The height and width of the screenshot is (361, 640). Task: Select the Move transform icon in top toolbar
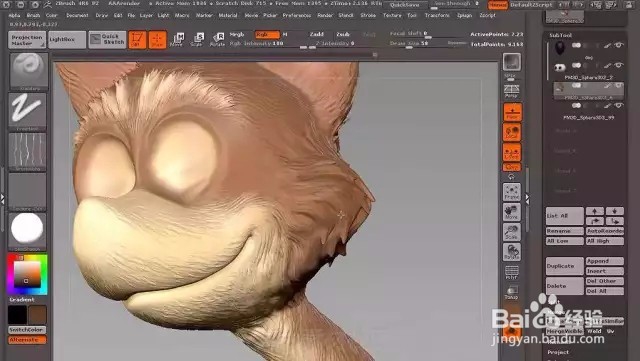(x=178, y=40)
